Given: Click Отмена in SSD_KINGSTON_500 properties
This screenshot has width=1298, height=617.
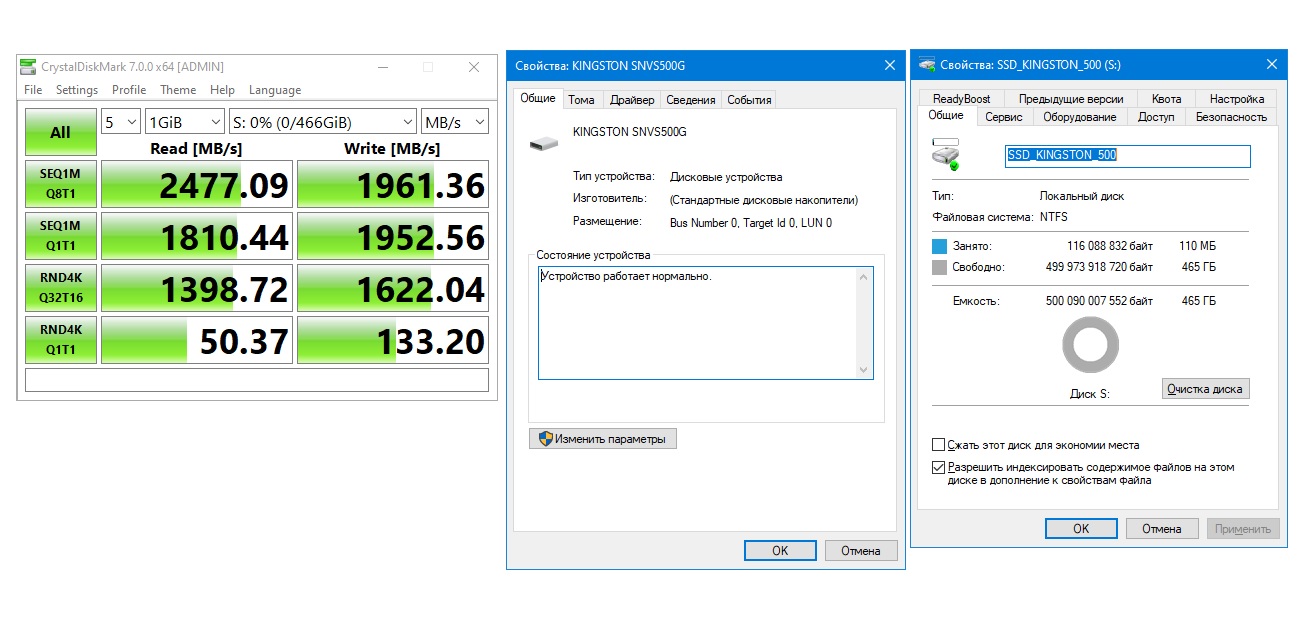Looking at the screenshot, I should (x=1162, y=528).
